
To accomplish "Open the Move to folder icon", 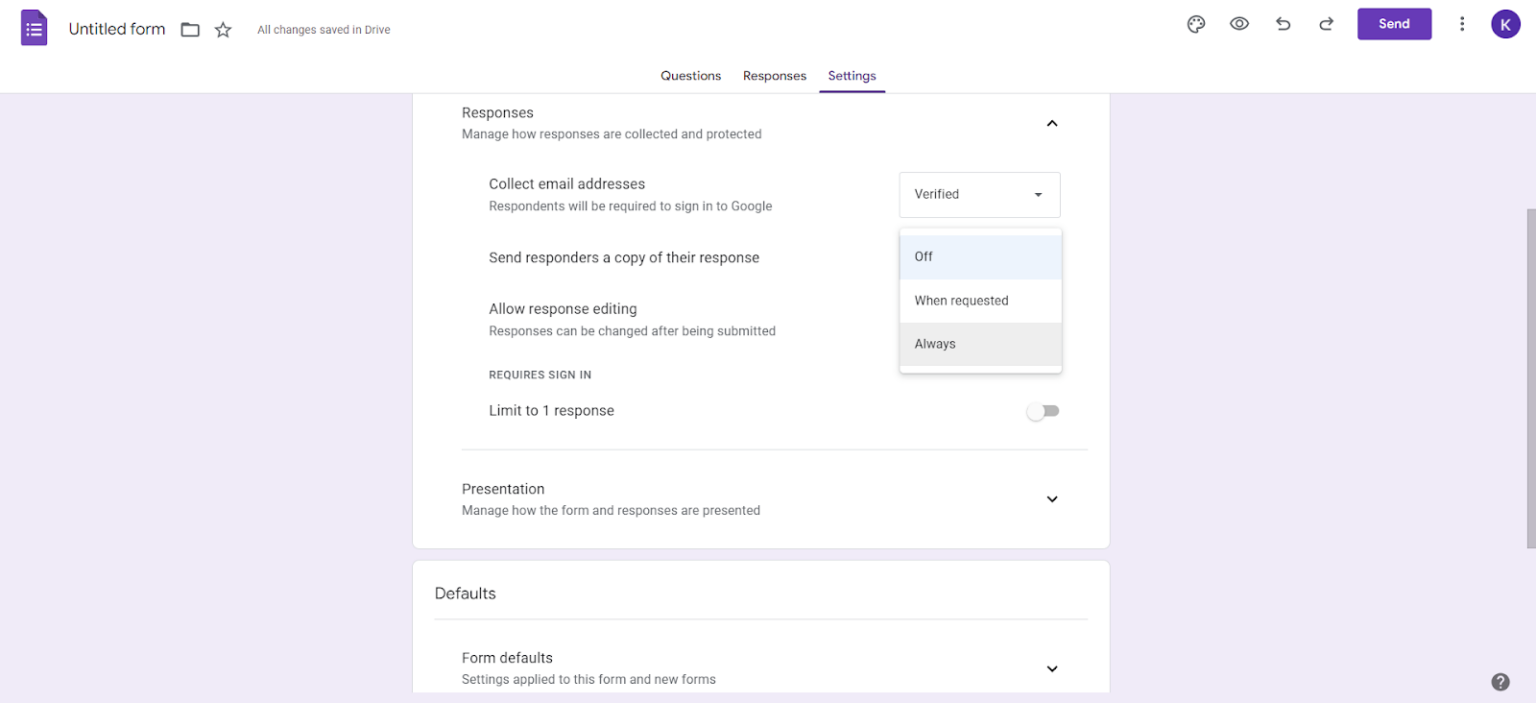I will [190, 29].
